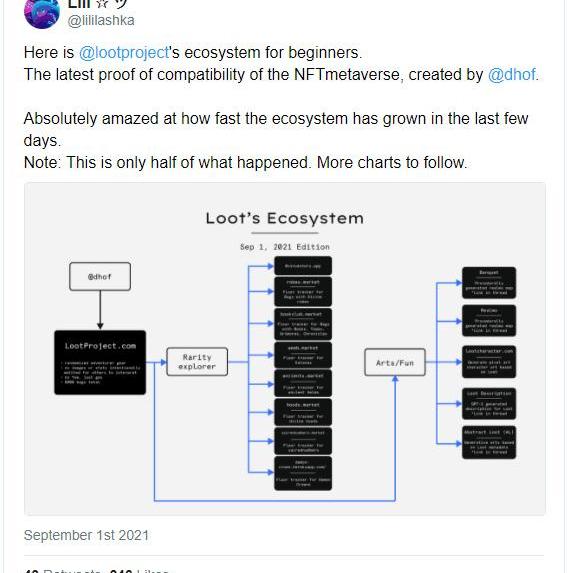Click the September 1st 2021 date
This screenshot has height=573, width=567.
click(86, 535)
